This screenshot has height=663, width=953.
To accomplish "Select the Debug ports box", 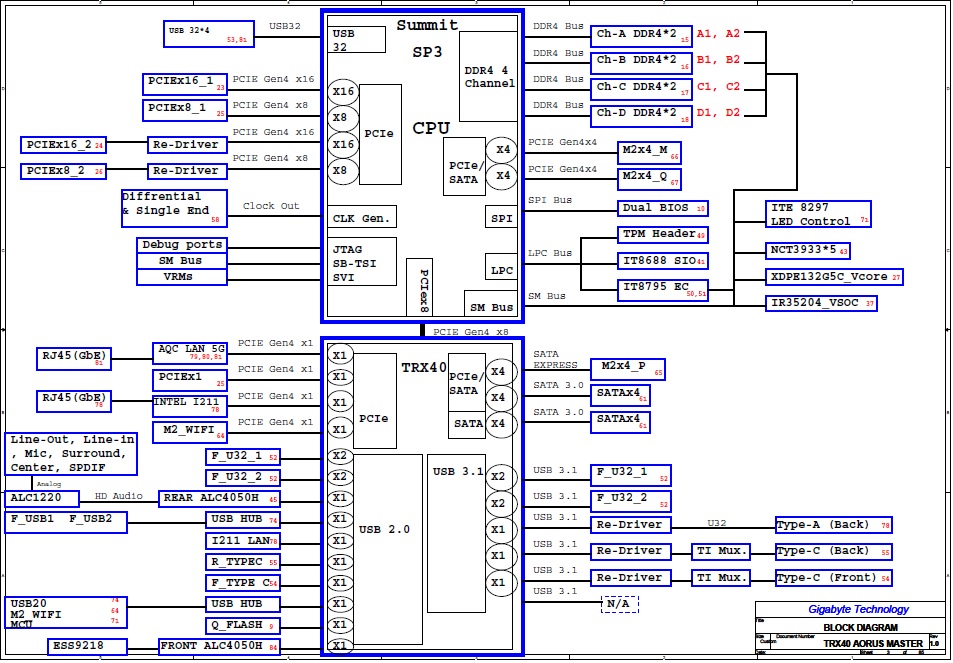I will tap(182, 245).
